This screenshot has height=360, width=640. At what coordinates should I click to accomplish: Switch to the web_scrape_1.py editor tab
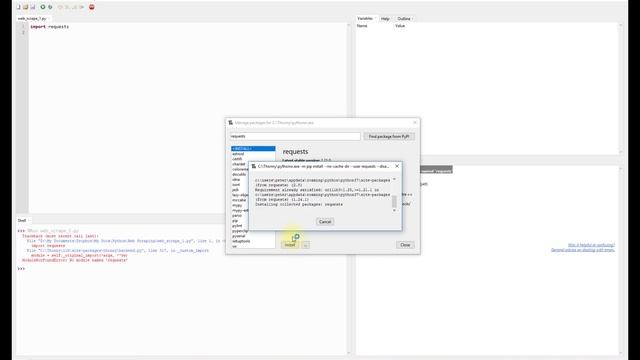[32, 19]
